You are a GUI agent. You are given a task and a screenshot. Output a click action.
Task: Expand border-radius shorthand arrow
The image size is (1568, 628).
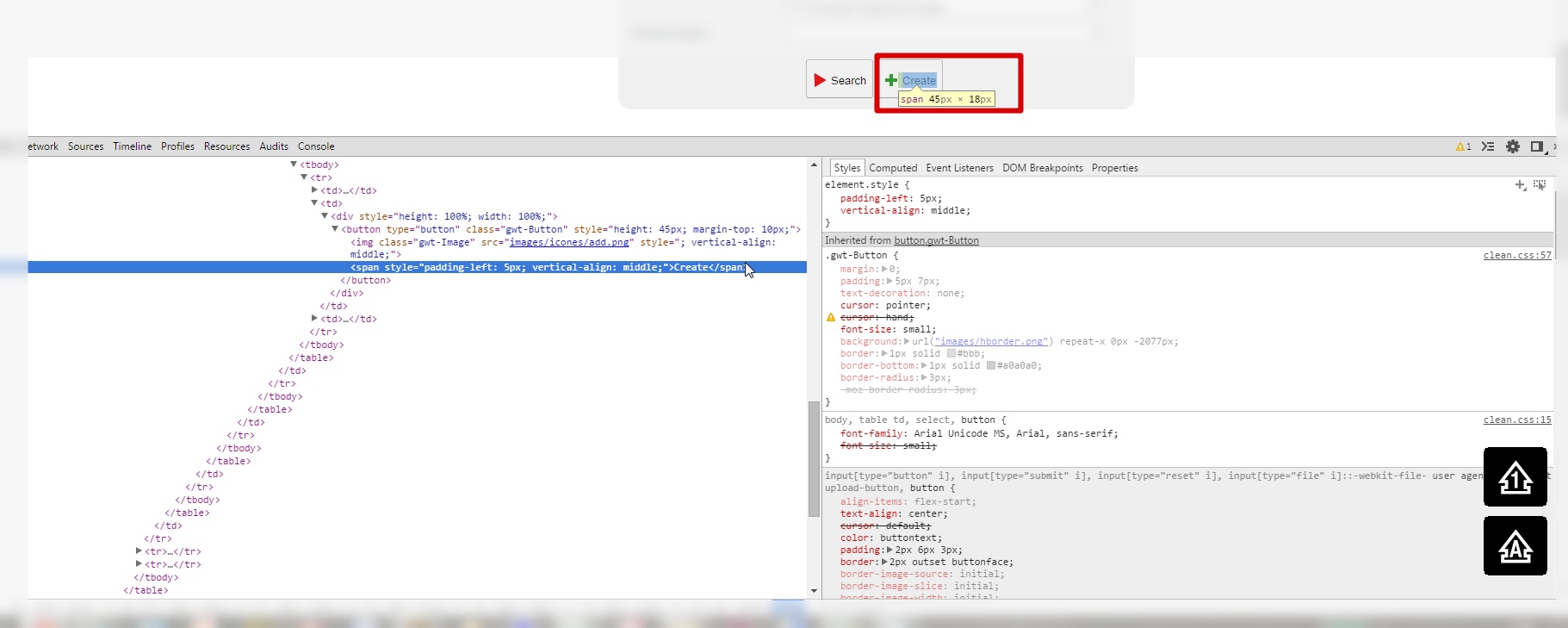924,377
